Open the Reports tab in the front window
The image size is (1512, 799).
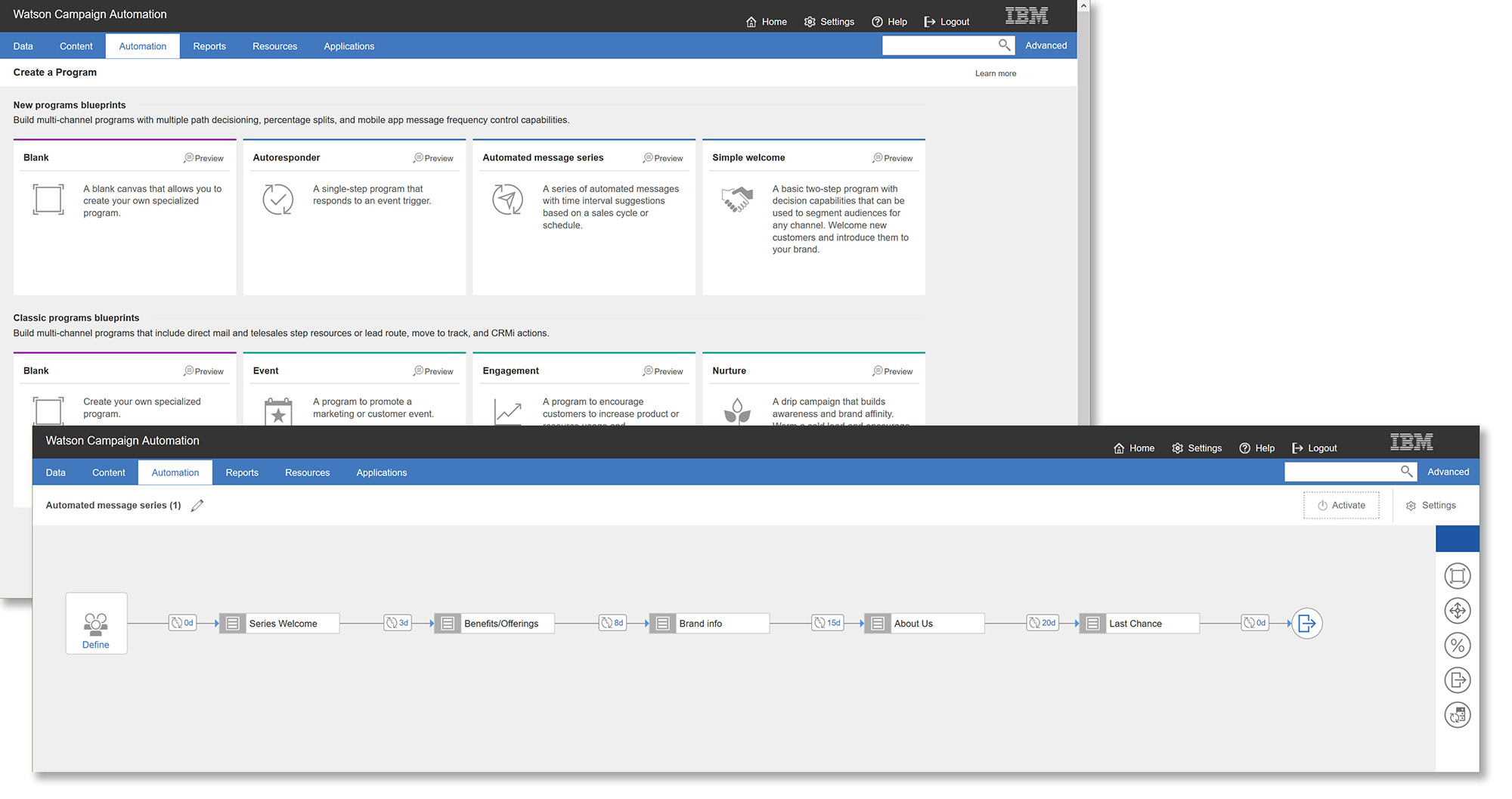coord(242,472)
